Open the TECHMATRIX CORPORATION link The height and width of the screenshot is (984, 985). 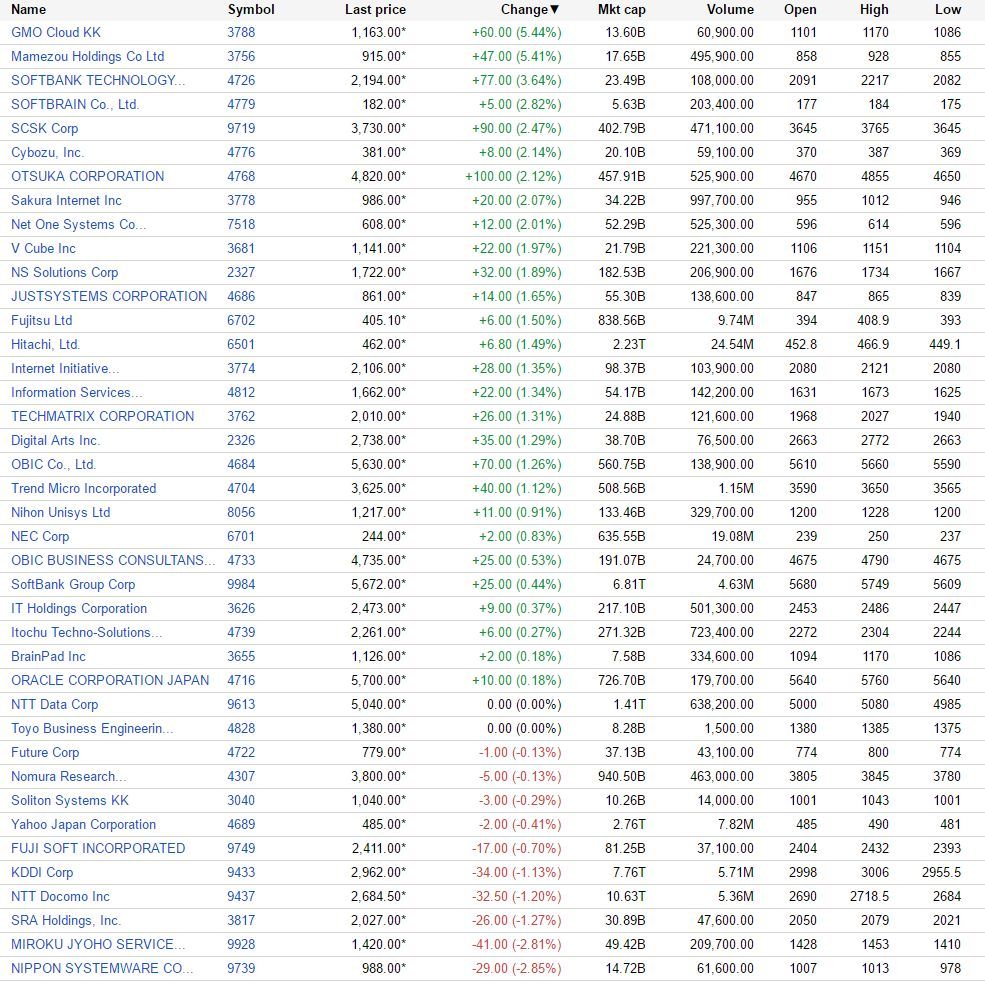coord(102,417)
